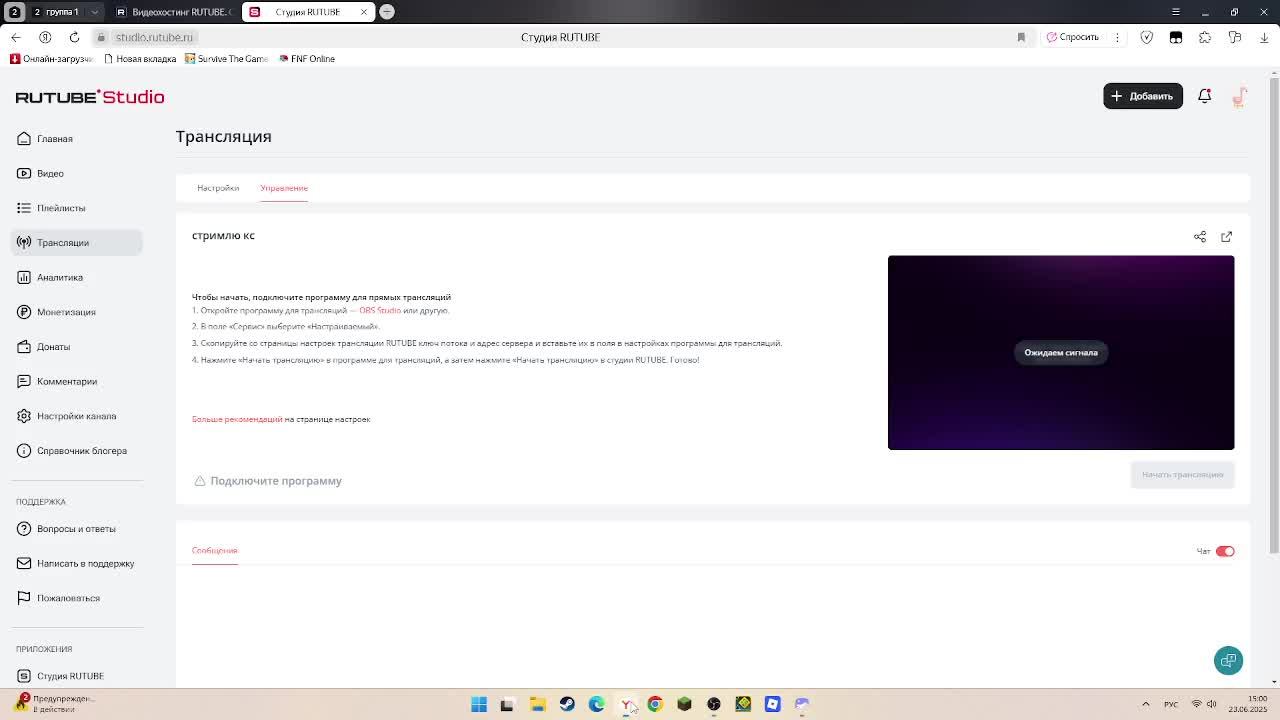Go back in the browser
Image resolution: width=1280 pixels, height=720 pixels.
(15, 37)
